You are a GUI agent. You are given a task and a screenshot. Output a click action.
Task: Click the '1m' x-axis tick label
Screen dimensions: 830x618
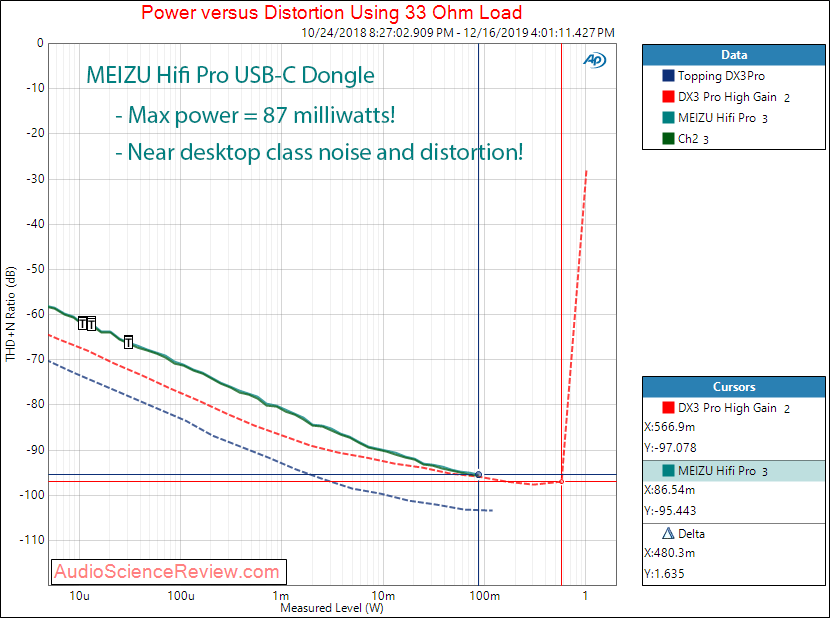click(281, 596)
